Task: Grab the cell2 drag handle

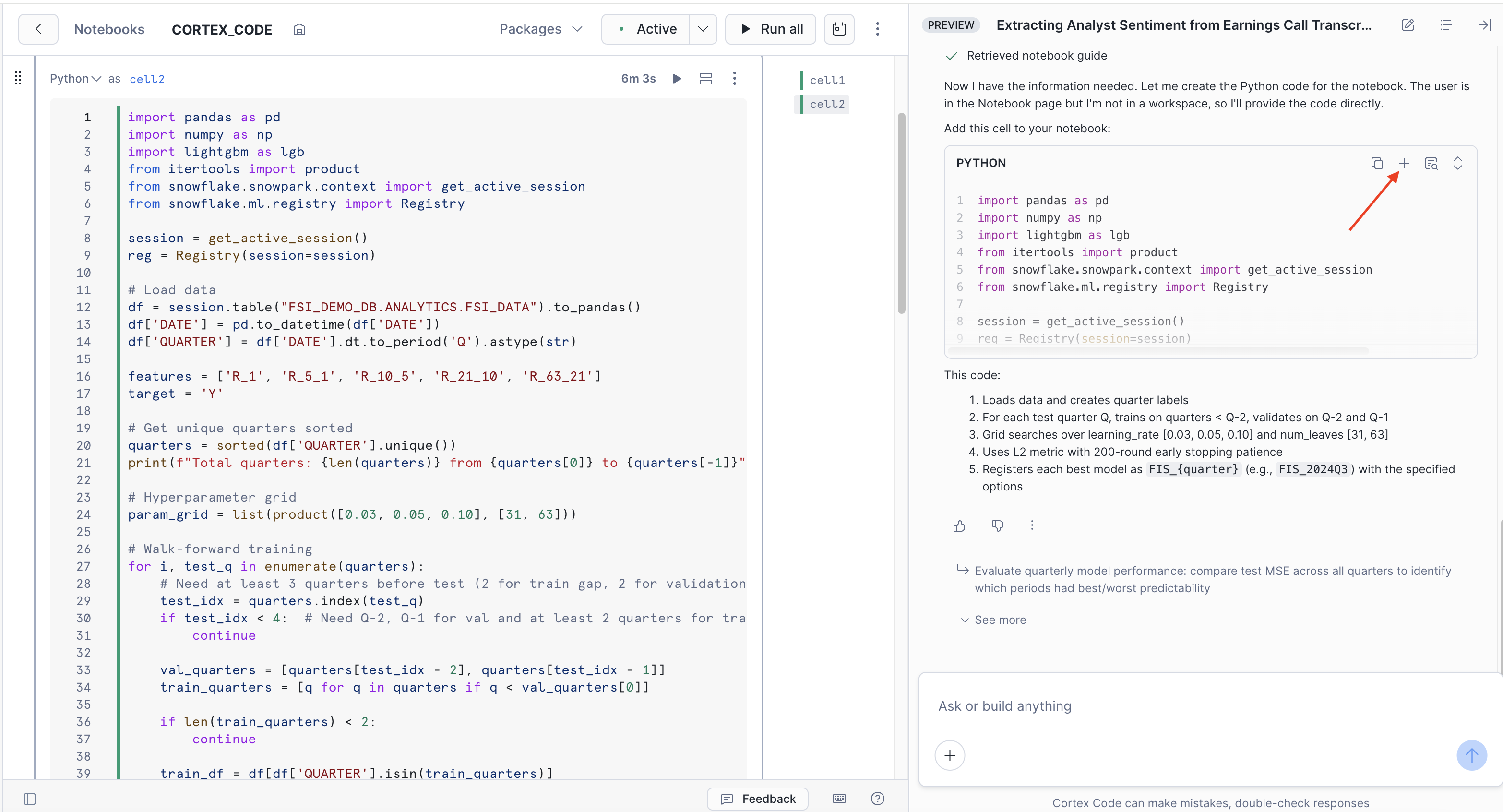Action: 18,78
